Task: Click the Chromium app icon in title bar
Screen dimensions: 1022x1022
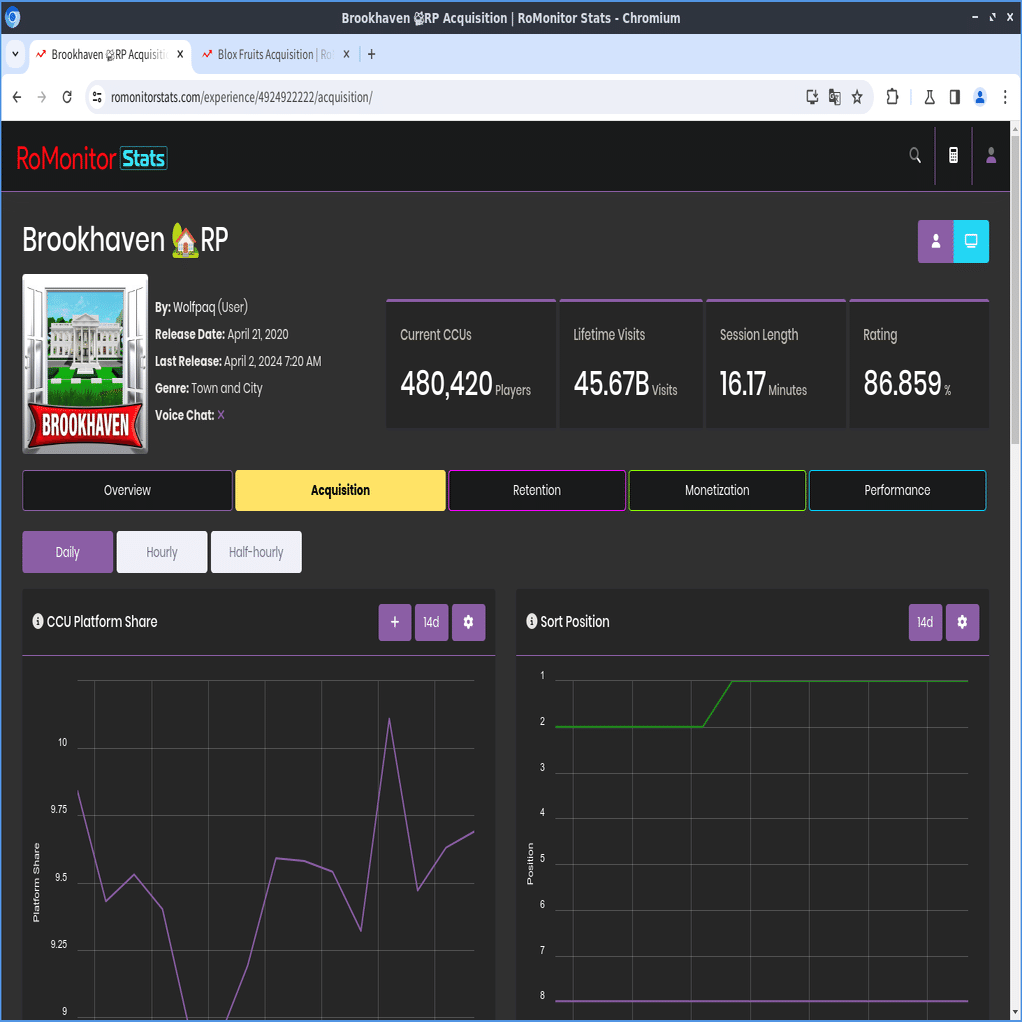Action: click(x=12, y=18)
